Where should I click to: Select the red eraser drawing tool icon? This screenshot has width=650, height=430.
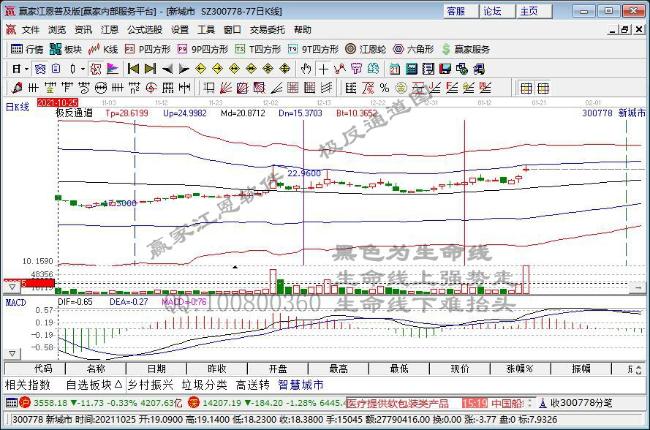click(x=17, y=87)
